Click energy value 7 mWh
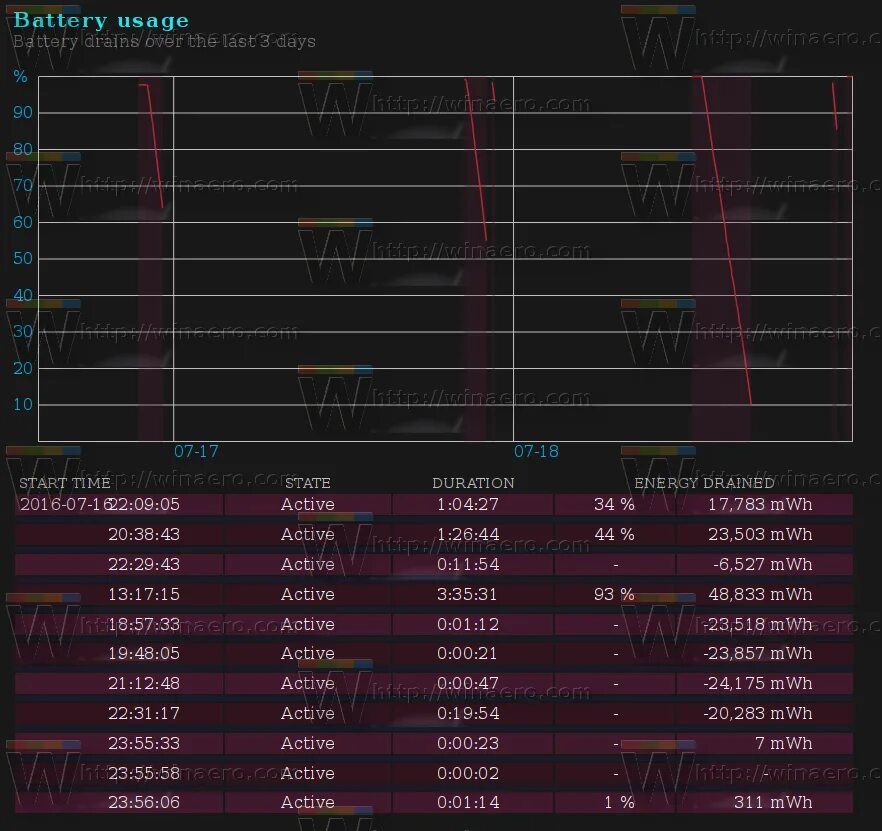 pyautogui.click(x=784, y=743)
